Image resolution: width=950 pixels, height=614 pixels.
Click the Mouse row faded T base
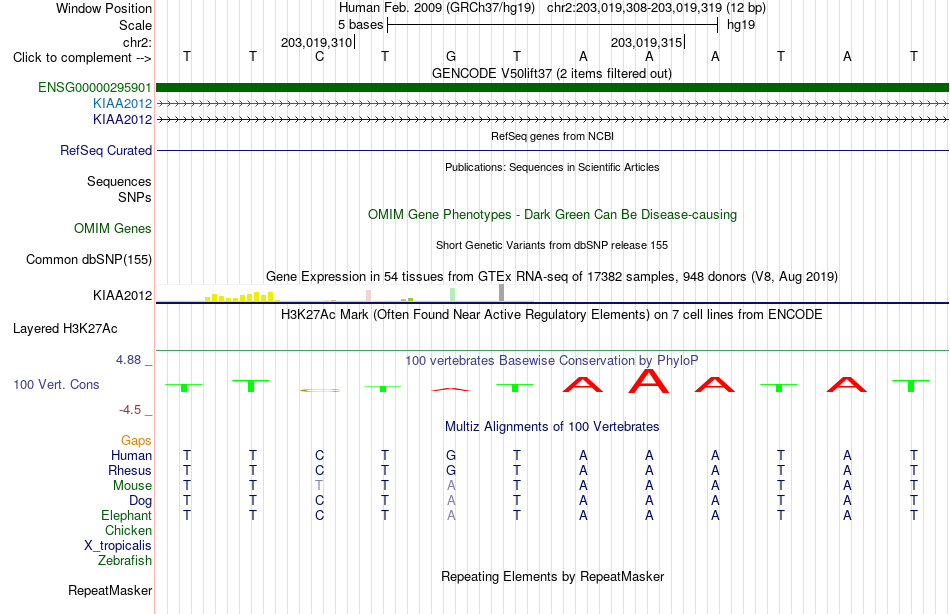[319, 486]
